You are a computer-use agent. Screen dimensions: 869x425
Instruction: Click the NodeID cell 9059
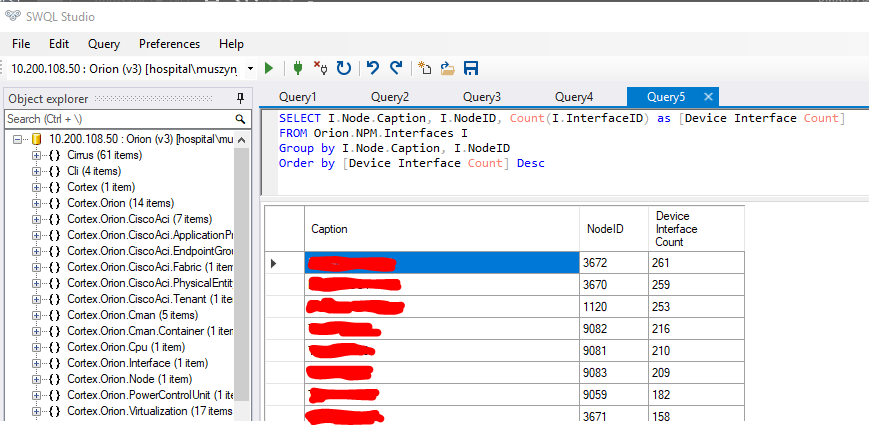point(614,395)
